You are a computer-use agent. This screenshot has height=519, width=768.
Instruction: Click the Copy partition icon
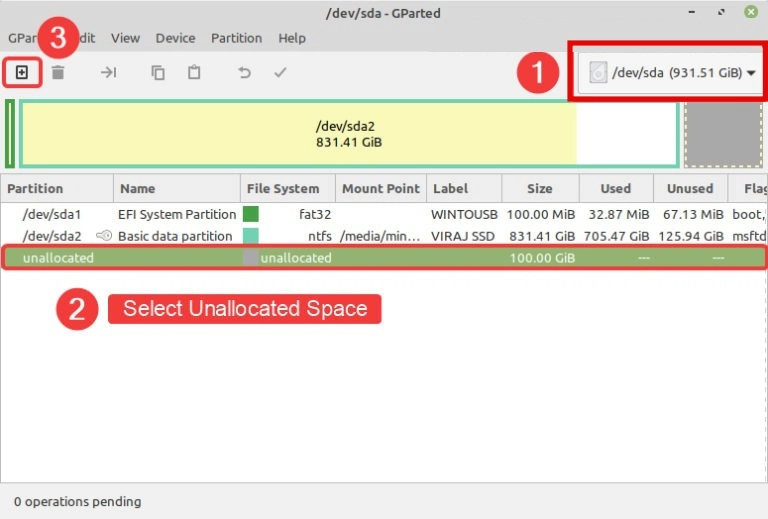[158, 72]
